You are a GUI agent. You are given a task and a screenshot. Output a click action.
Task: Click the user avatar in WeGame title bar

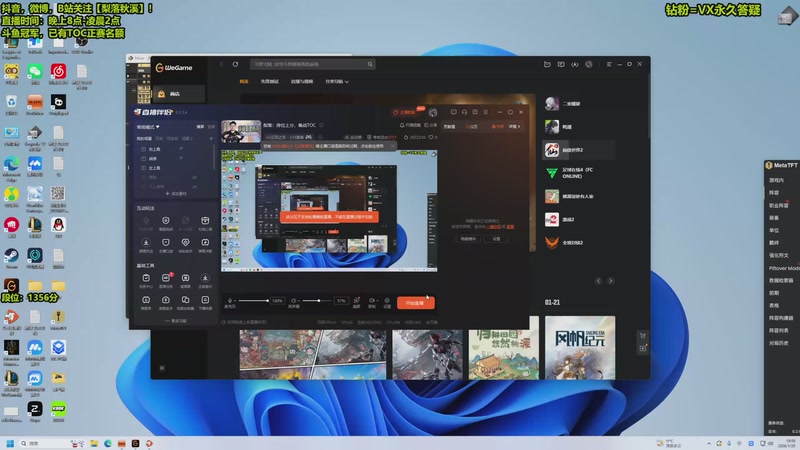588,64
